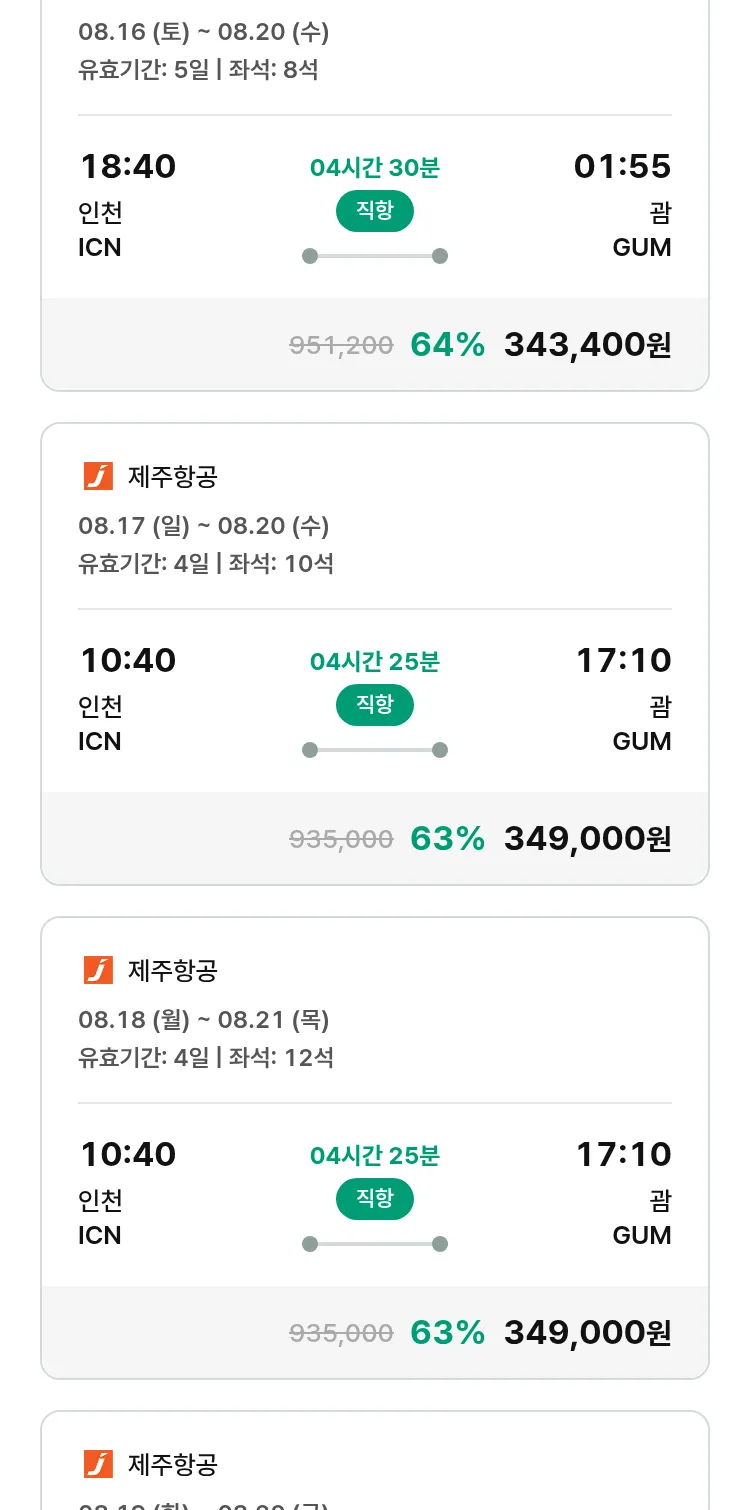750x1510 pixels.
Task: Tap 직항 badge on the 18:40 flight
Action: (374, 211)
